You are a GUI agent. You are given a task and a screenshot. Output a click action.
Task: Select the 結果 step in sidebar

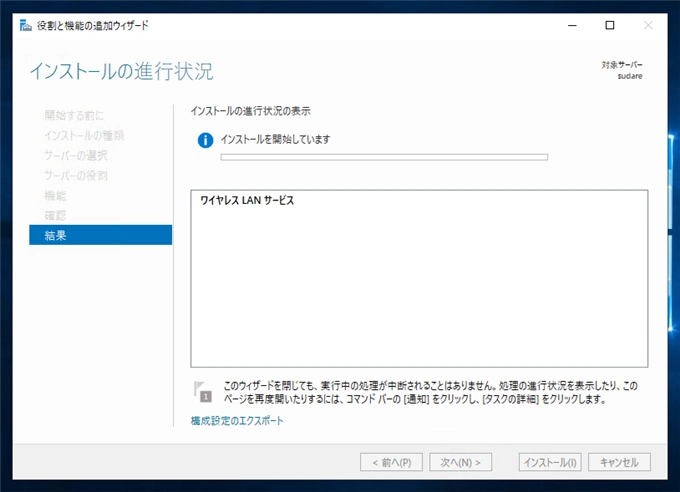click(x=101, y=235)
